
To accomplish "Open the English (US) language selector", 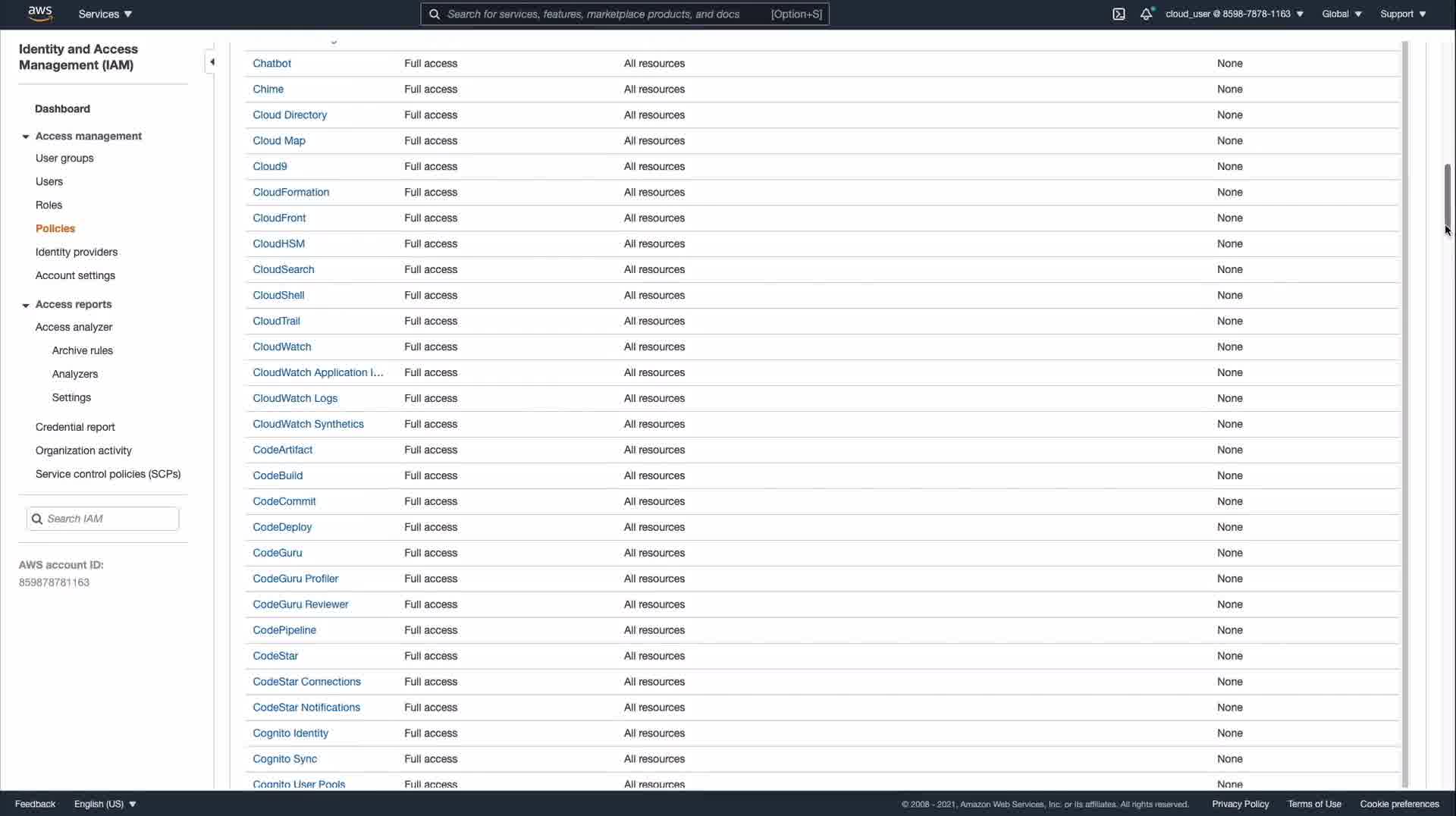I will click(x=105, y=804).
